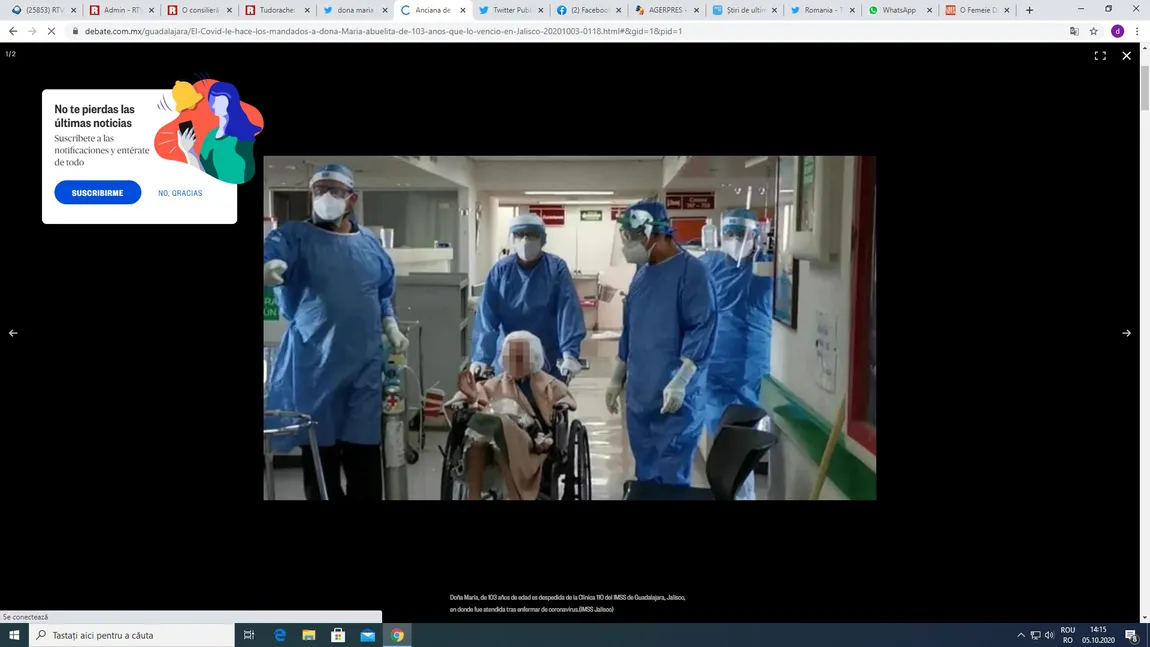Screen dimensions: 1150x647
Task: Dismiss notifications with NO, GRACIAS
Action: pos(180,193)
